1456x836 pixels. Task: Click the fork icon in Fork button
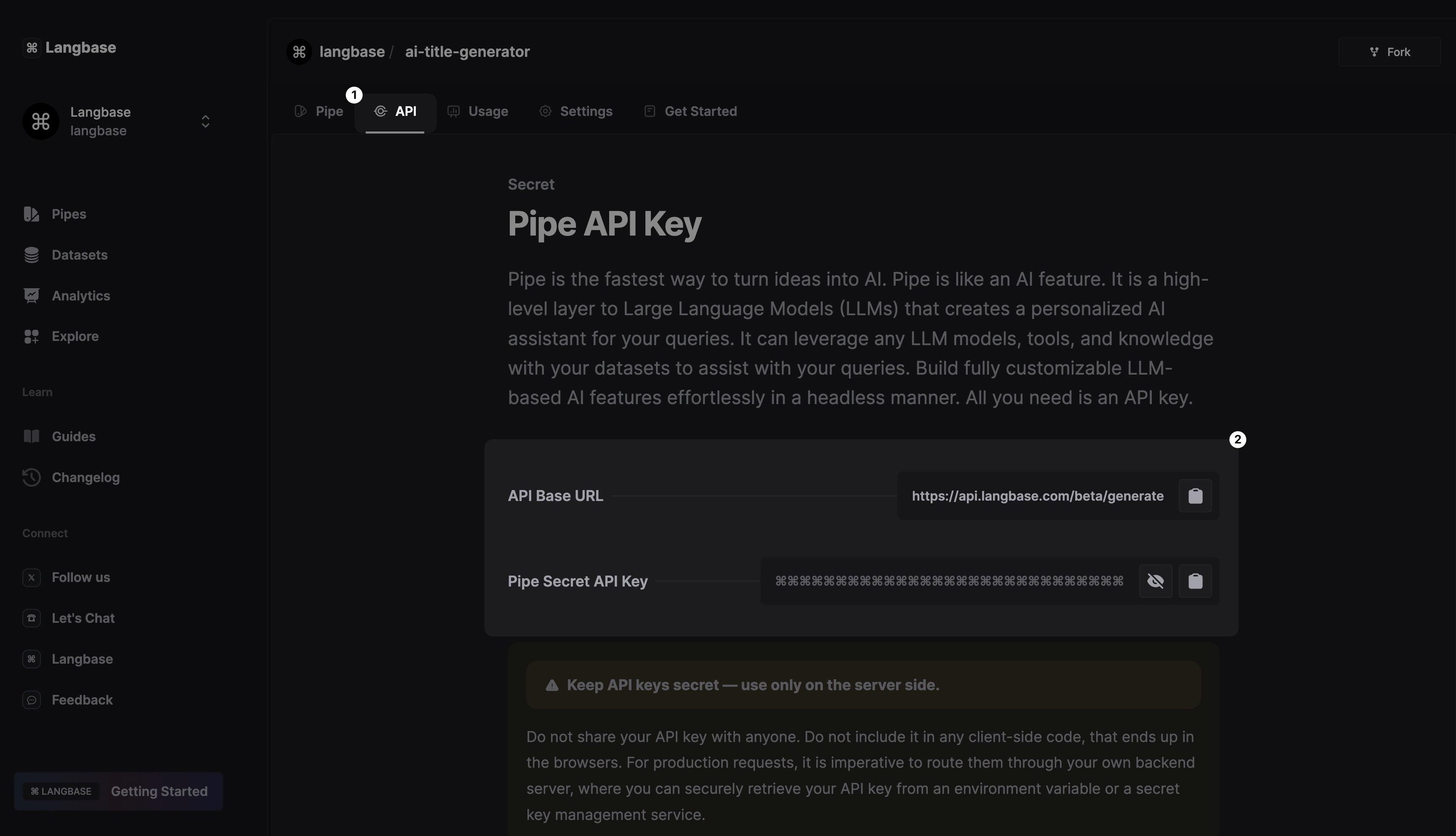tap(1374, 52)
